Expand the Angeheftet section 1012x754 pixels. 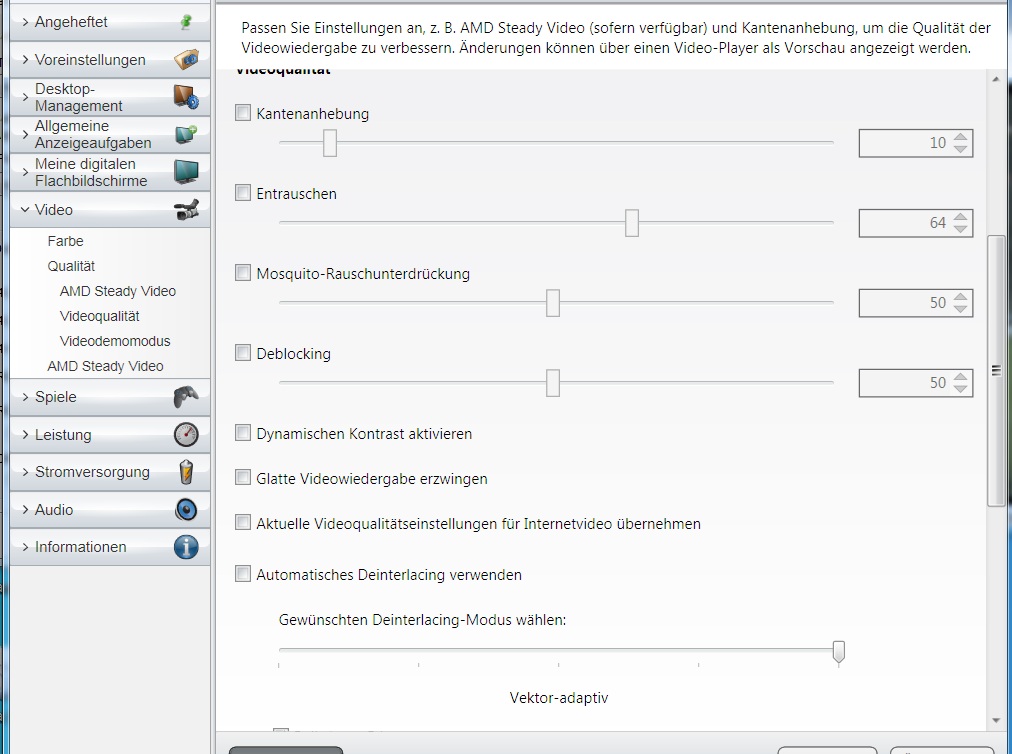[x=25, y=22]
